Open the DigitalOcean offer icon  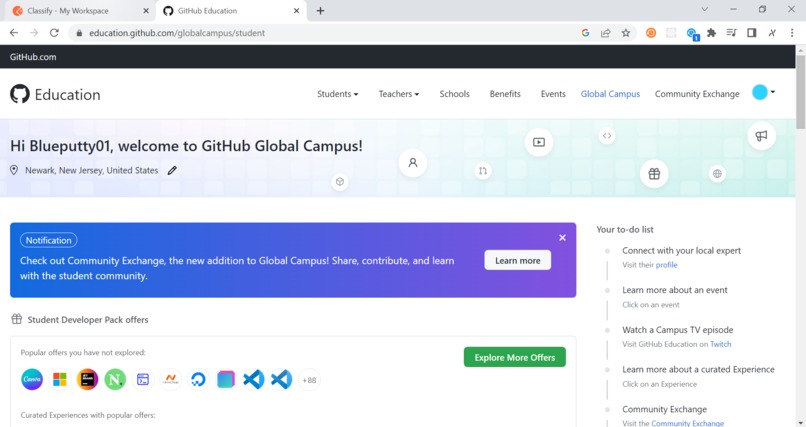(198, 380)
